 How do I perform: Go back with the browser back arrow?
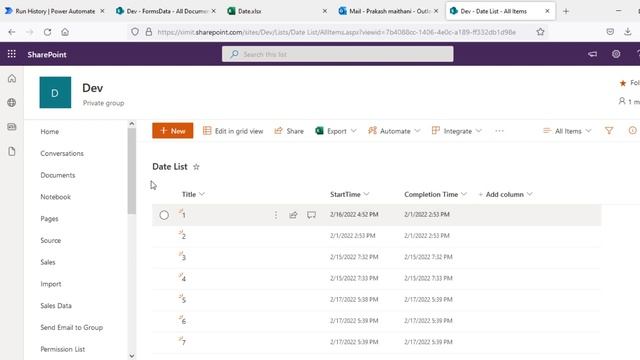(11, 32)
